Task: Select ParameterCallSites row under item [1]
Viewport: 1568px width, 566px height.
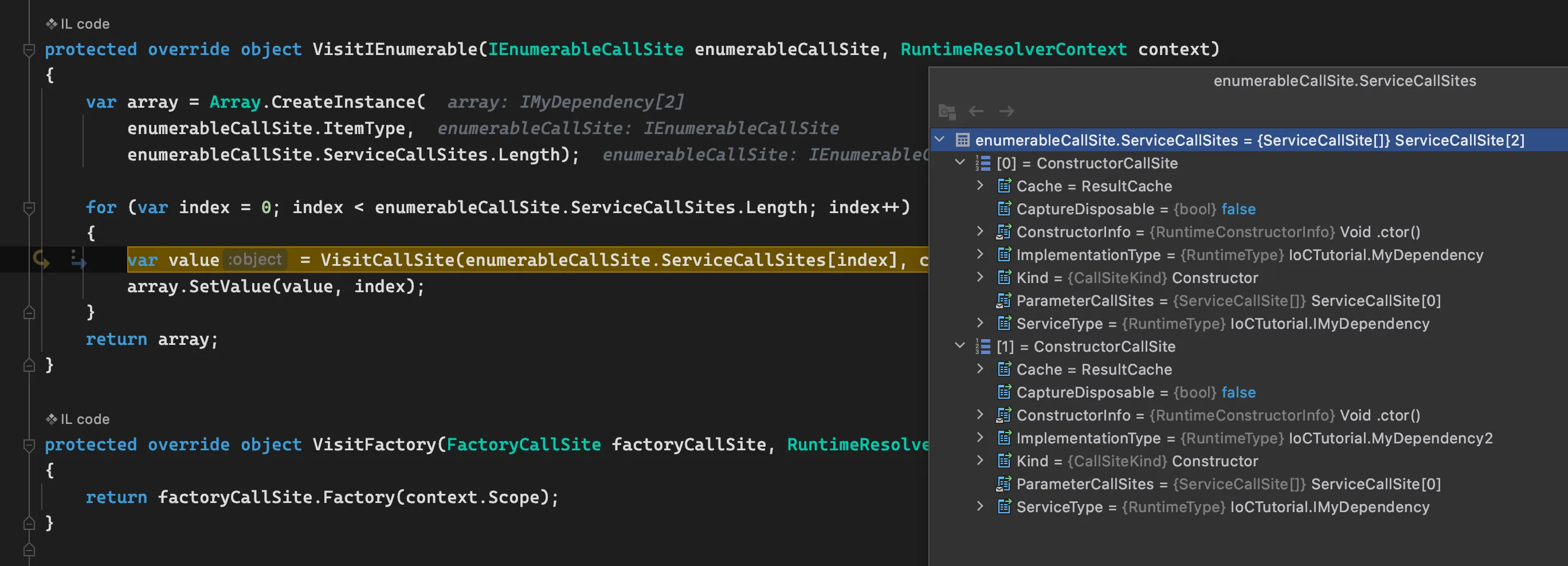Action: pyautogui.click(x=1249, y=484)
